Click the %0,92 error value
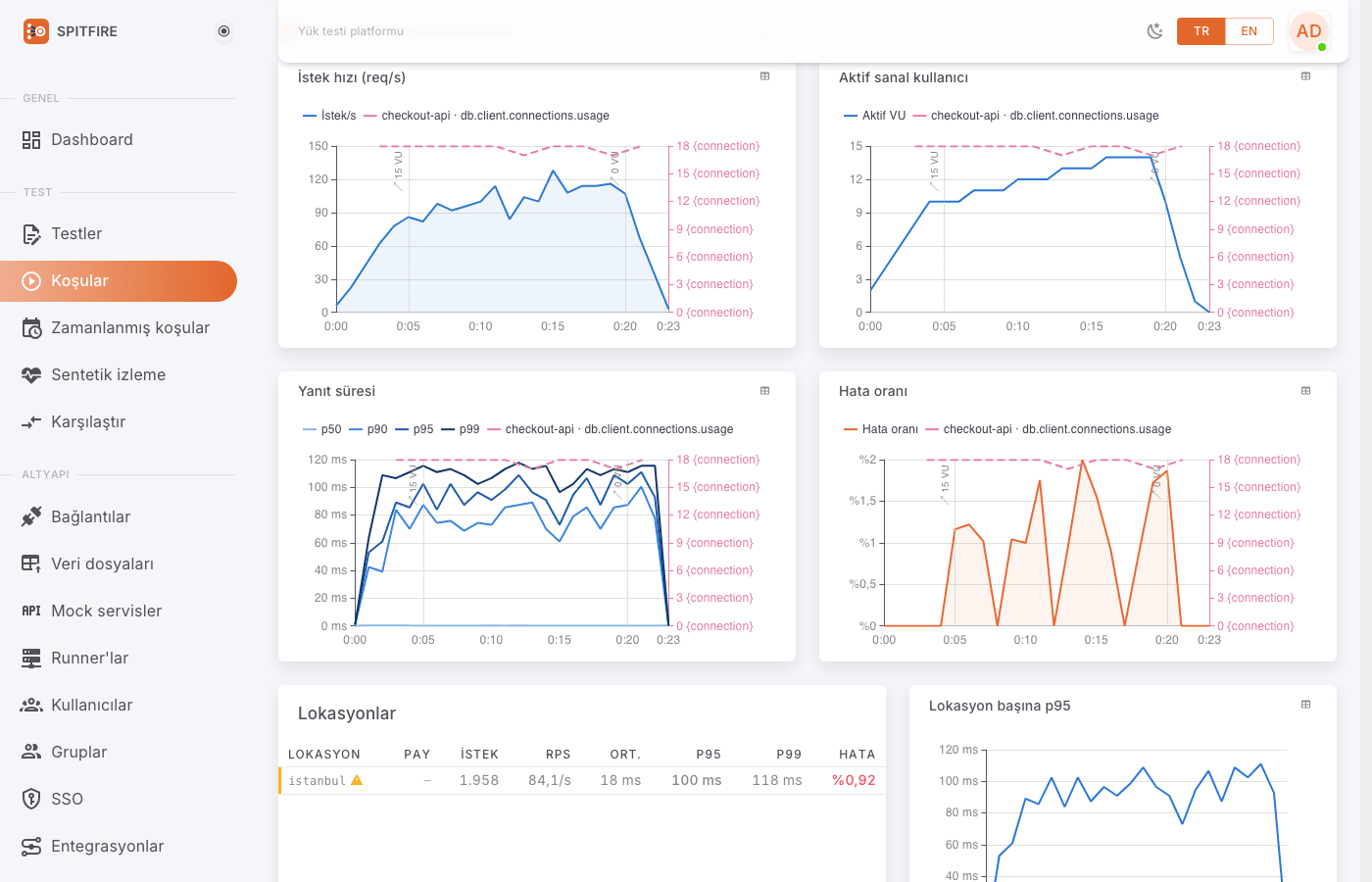1372x882 pixels. click(x=854, y=781)
